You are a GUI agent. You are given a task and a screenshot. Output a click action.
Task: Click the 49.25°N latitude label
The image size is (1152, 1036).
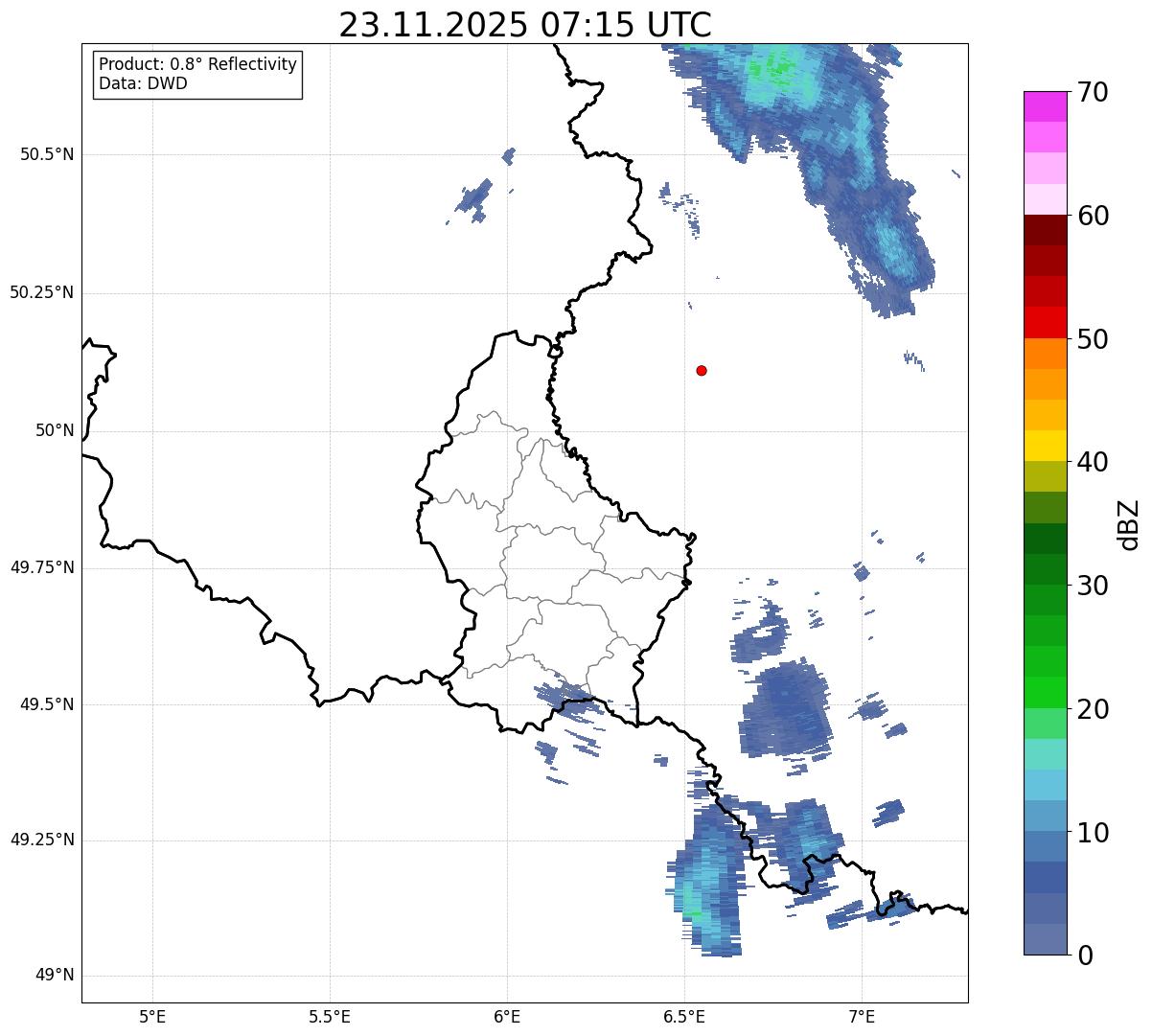click(x=41, y=840)
